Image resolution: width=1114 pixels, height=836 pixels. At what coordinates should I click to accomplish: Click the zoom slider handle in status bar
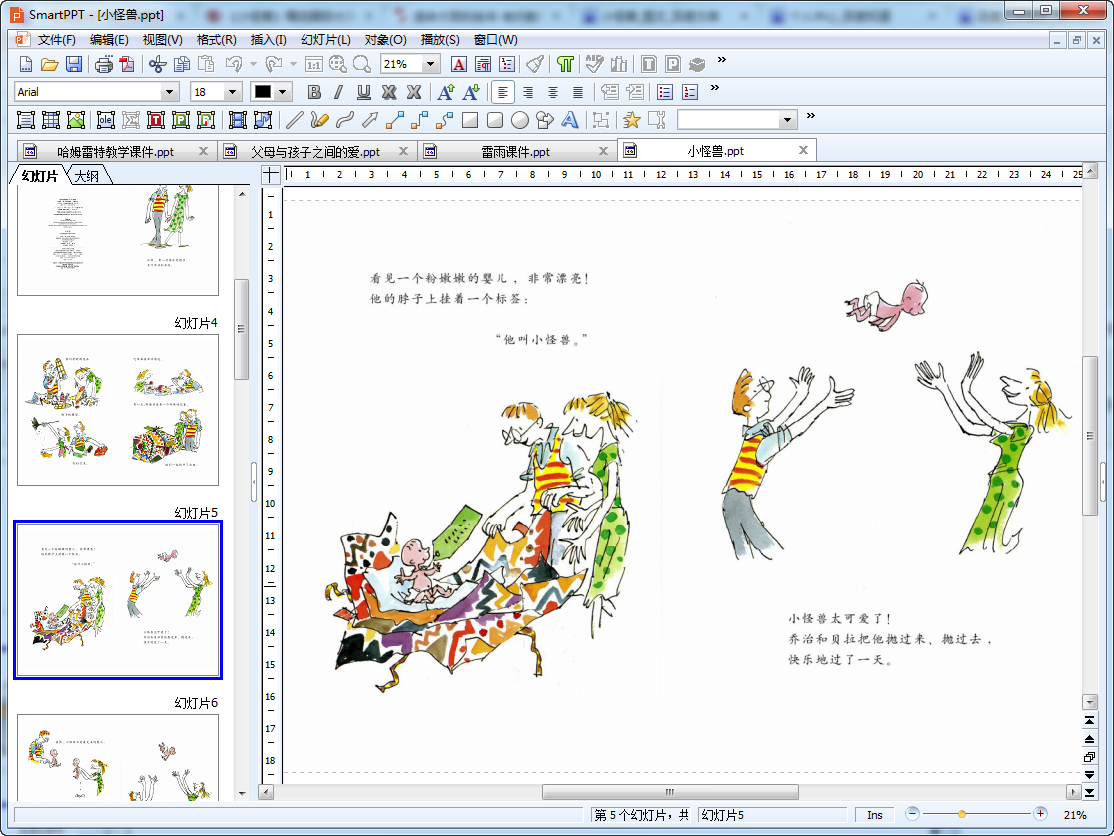tap(961, 814)
